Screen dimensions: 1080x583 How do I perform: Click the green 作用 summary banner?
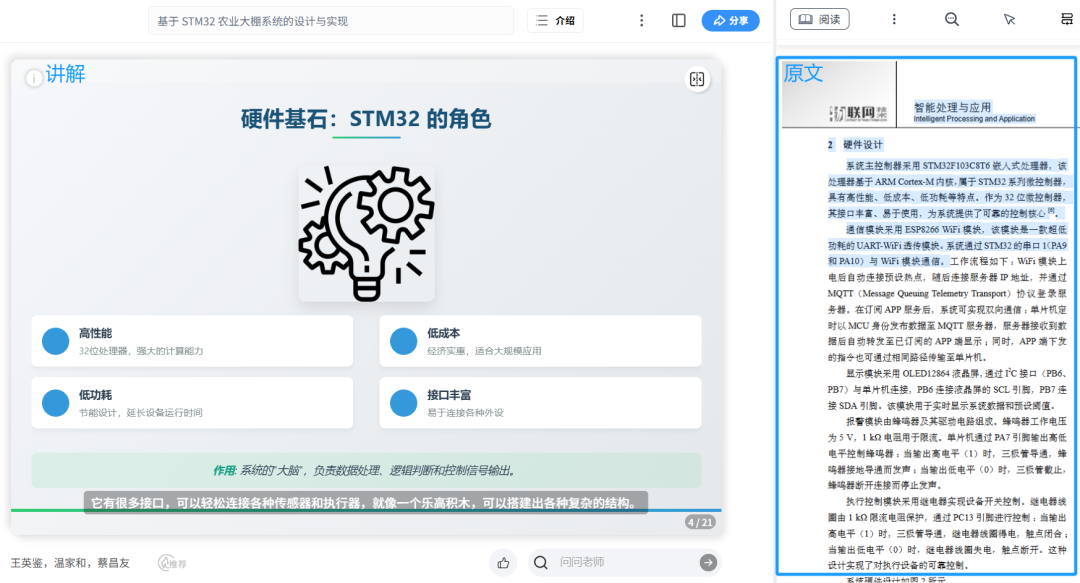coord(366,470)
